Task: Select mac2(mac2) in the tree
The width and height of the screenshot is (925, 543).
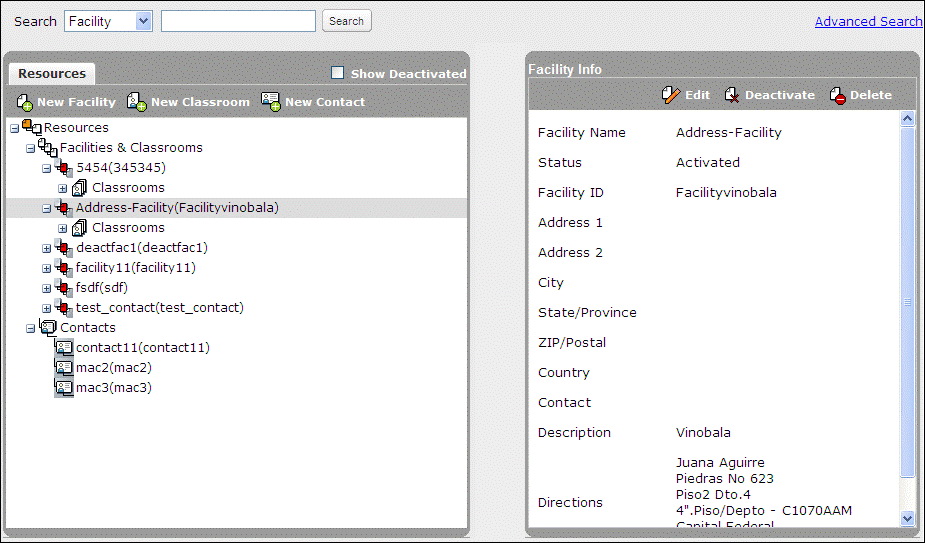Action: click(x=114, y=368)
